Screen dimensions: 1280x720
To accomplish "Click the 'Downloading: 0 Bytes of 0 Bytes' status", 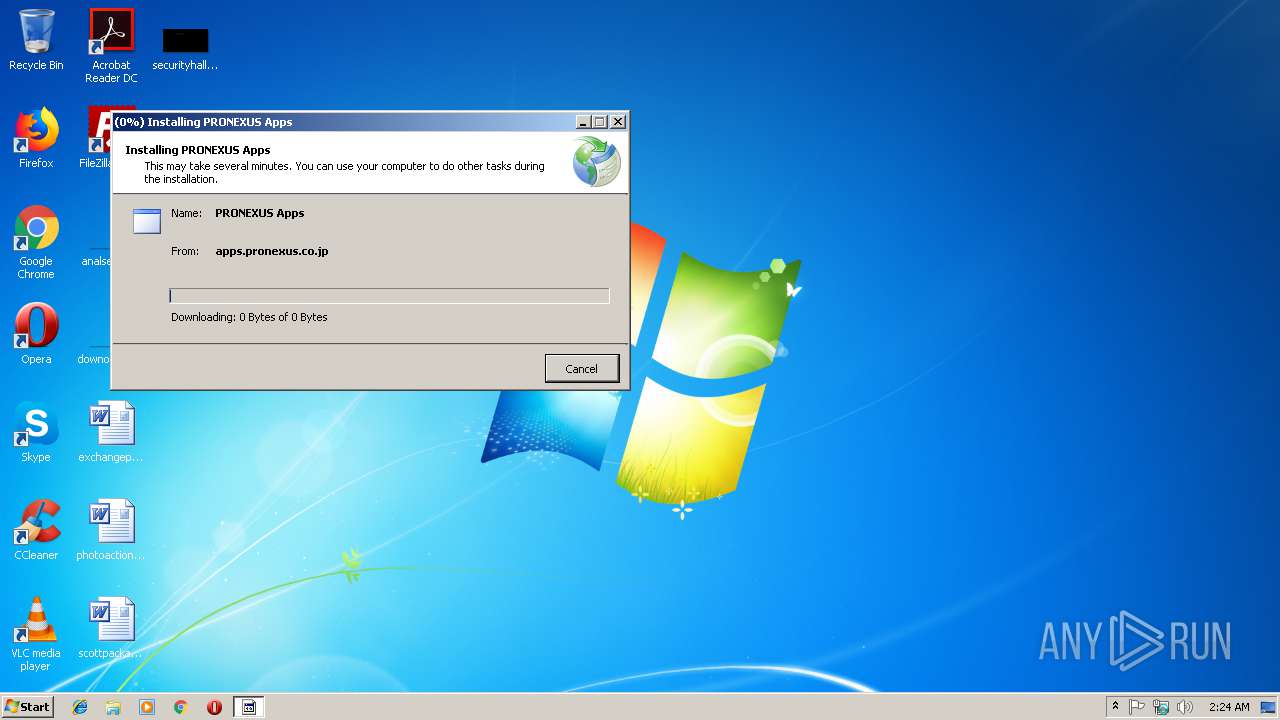I will [x=249, y=317].
